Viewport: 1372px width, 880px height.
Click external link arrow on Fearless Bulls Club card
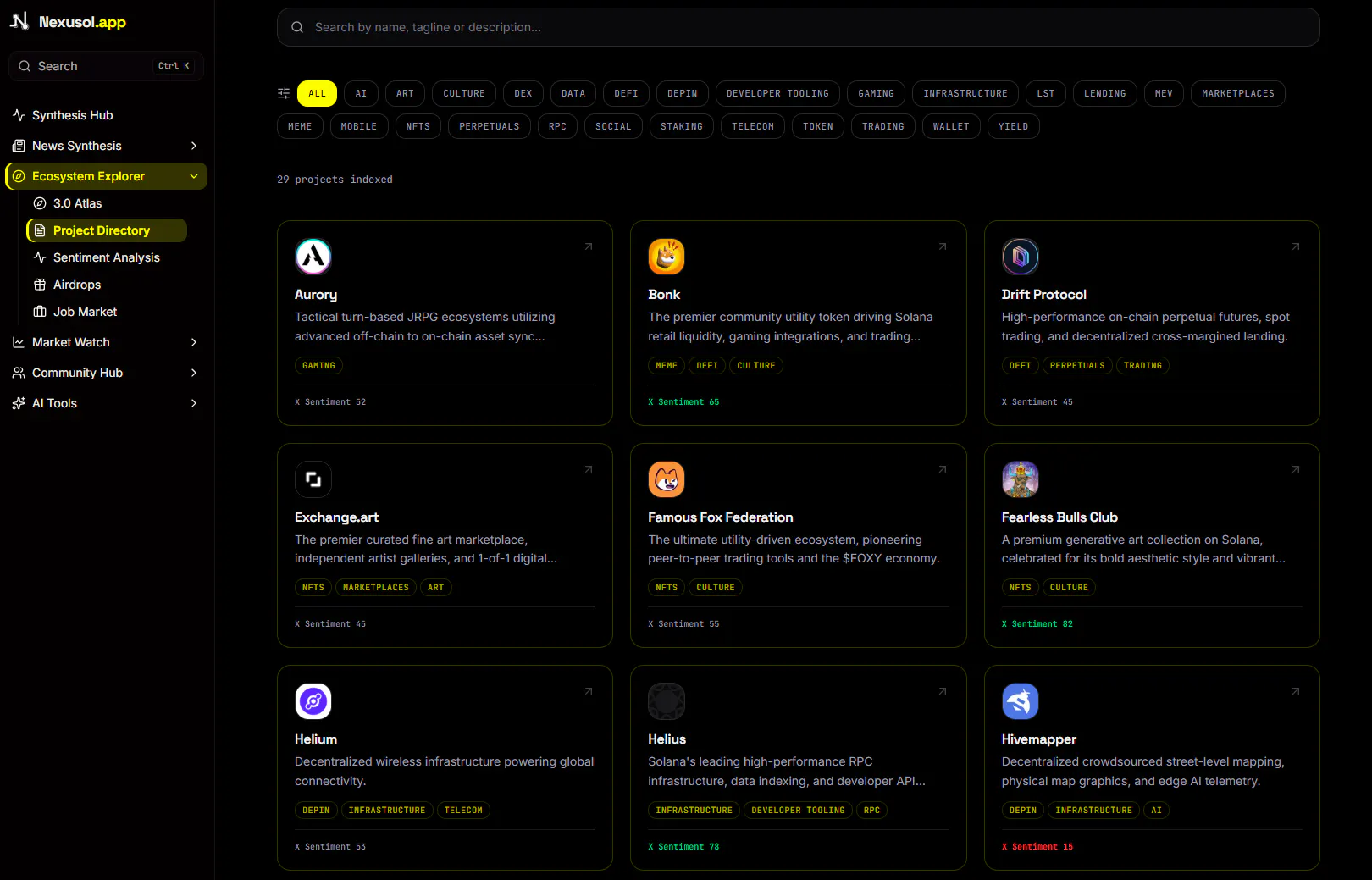point(1296,469)
